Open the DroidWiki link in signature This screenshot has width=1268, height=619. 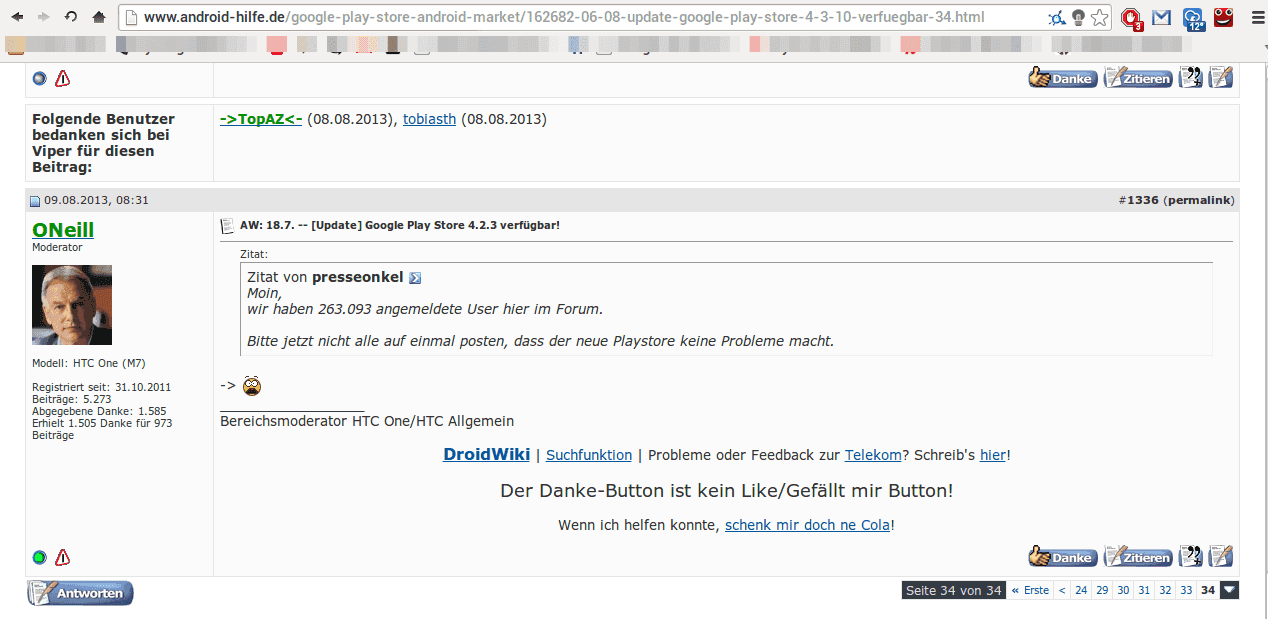tap(486, 454)
